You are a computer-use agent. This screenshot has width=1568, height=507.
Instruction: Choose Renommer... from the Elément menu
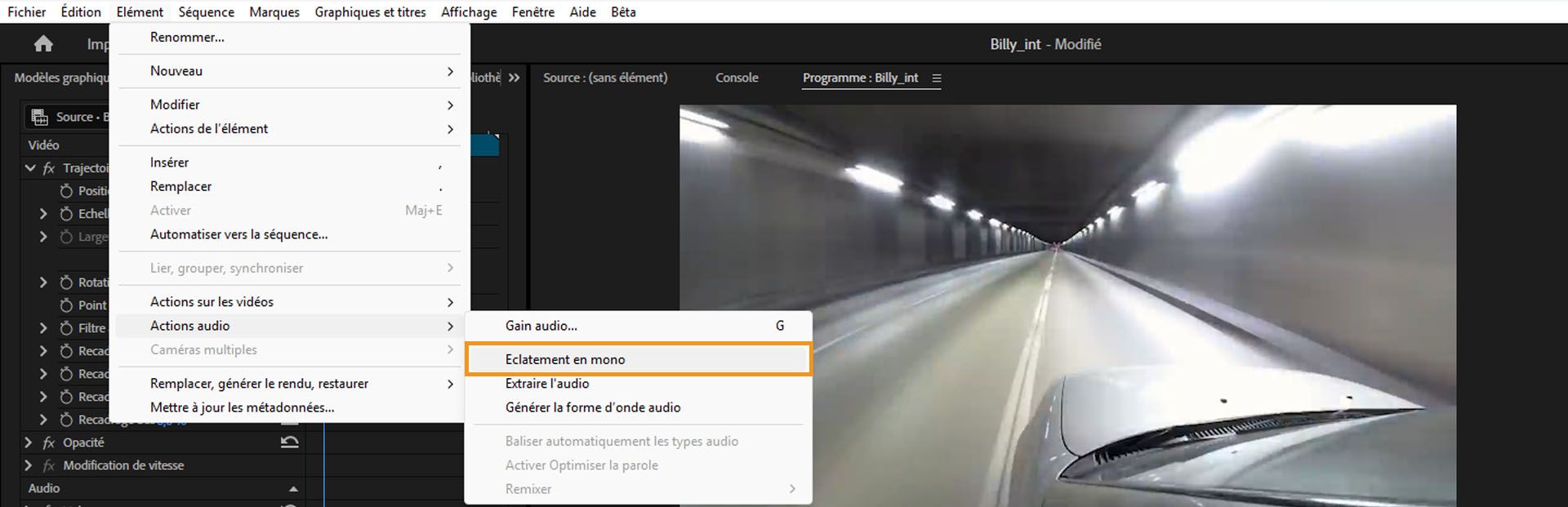point(290,38)
